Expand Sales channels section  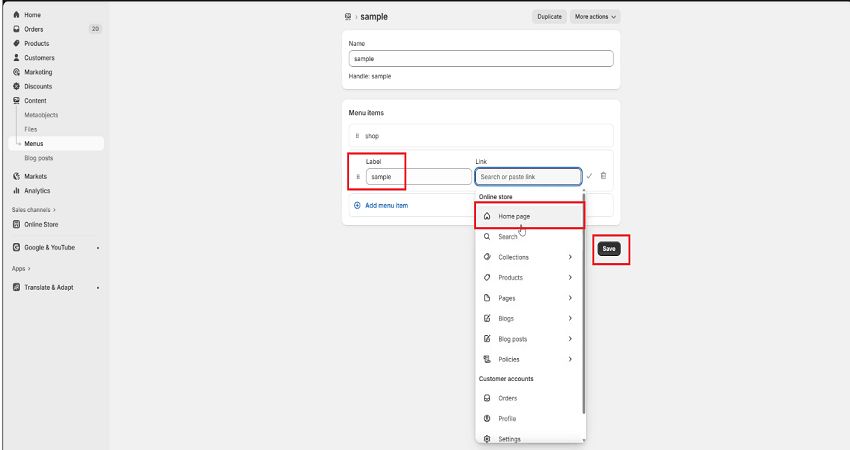pos(34,210)
